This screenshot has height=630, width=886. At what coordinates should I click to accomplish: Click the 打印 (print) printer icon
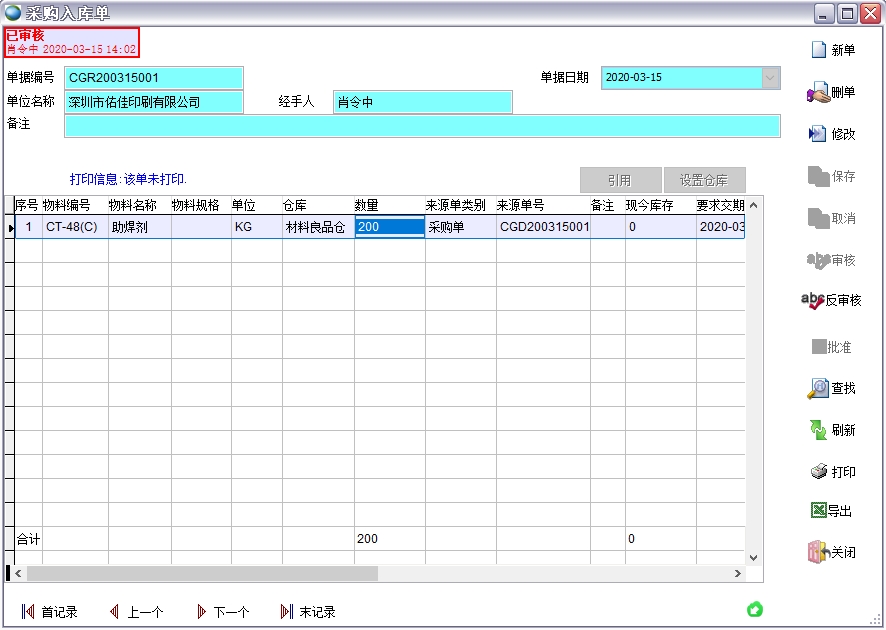(818, 472)
